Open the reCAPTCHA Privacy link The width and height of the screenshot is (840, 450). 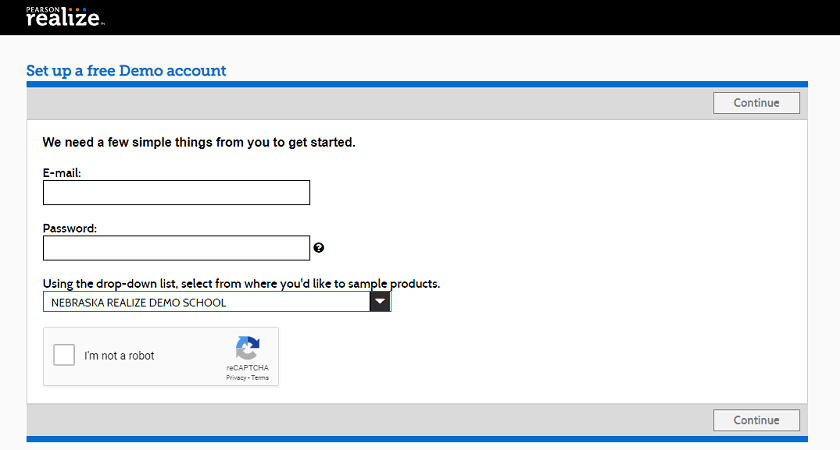coord(235,378)
